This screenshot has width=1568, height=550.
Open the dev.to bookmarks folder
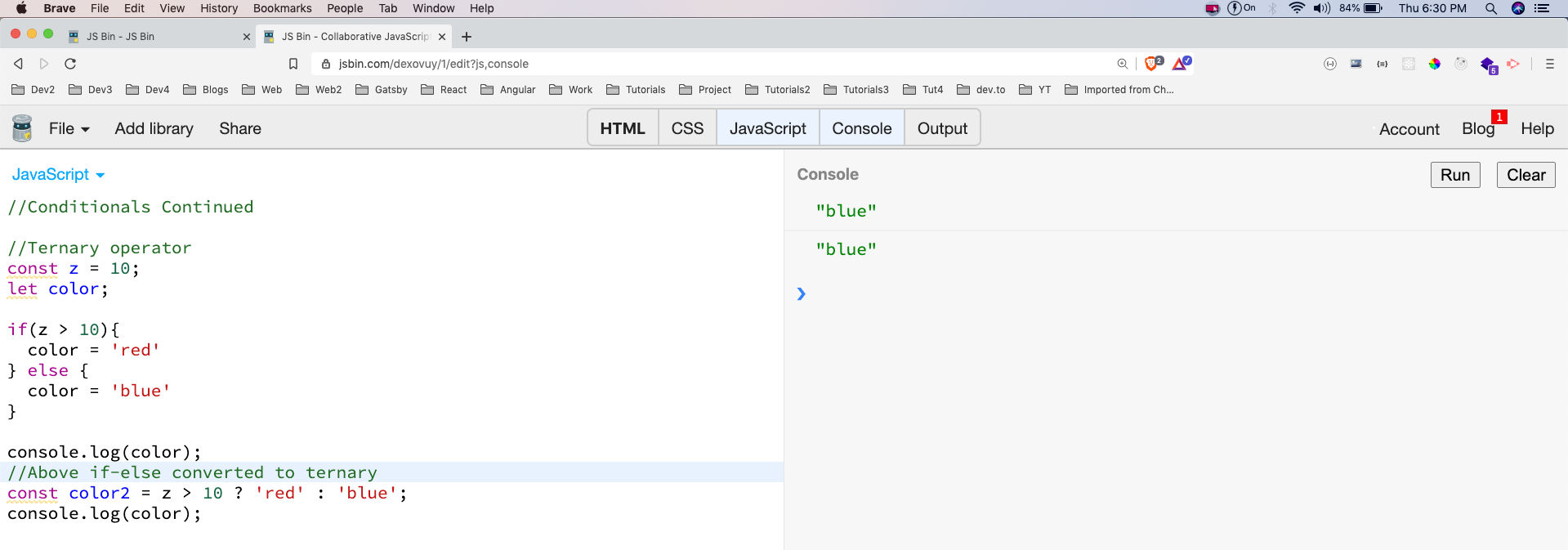[981, 90]
